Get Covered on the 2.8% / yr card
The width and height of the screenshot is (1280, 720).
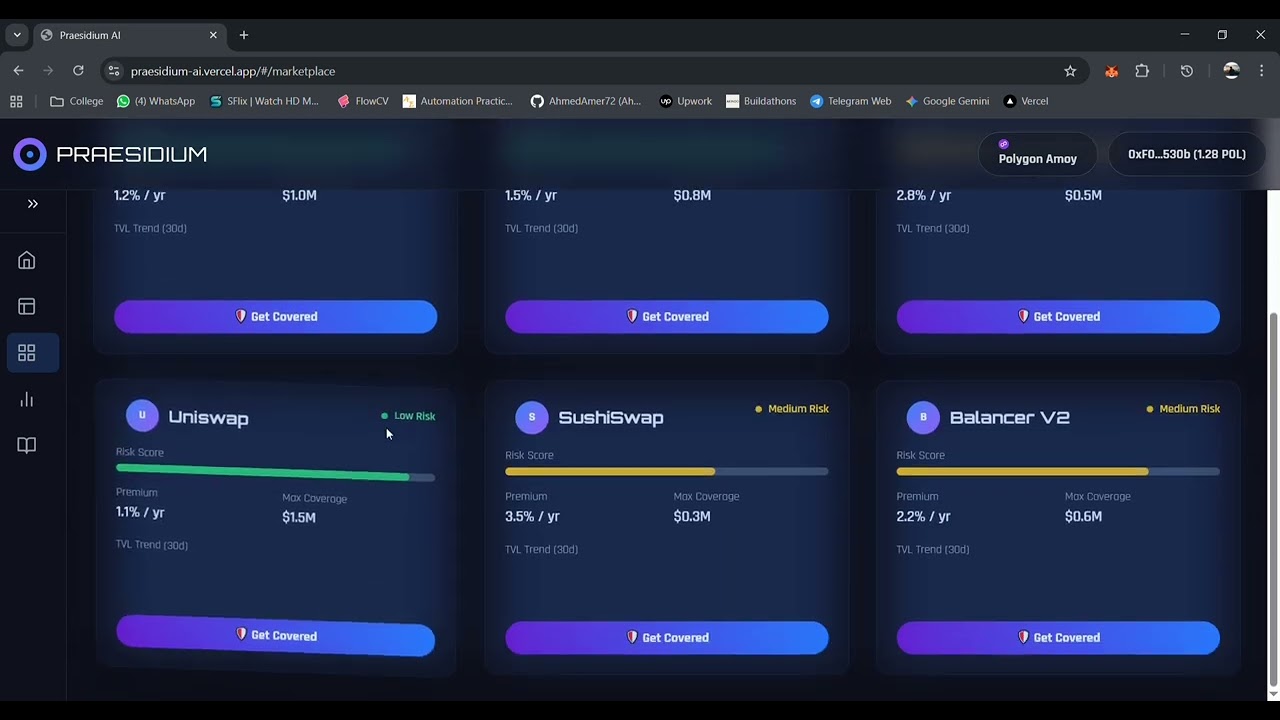pyautogui.click(x=1058, y=316)
